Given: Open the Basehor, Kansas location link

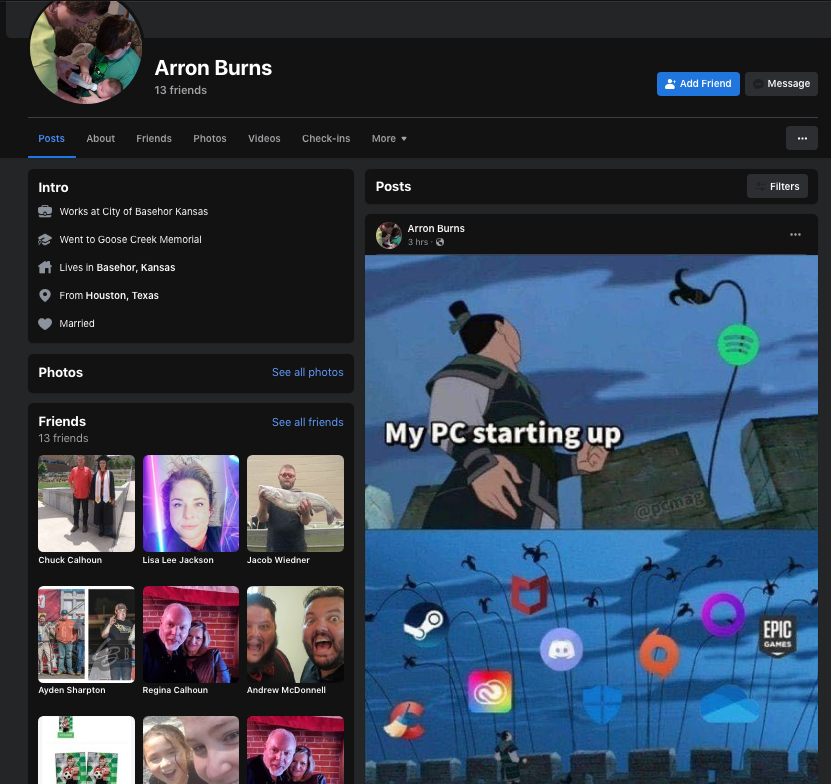Looking at the screenshot, I should point(136,268).
